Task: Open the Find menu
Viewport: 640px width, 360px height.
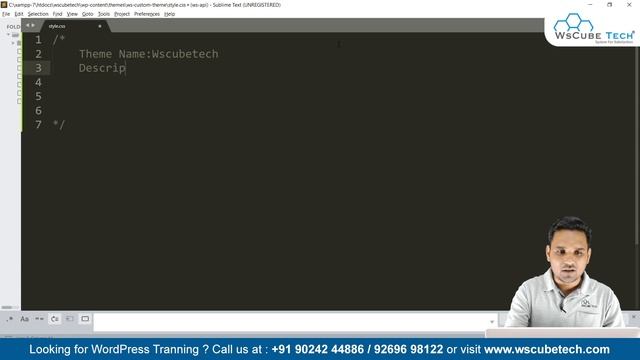Action: coord(57,14)
